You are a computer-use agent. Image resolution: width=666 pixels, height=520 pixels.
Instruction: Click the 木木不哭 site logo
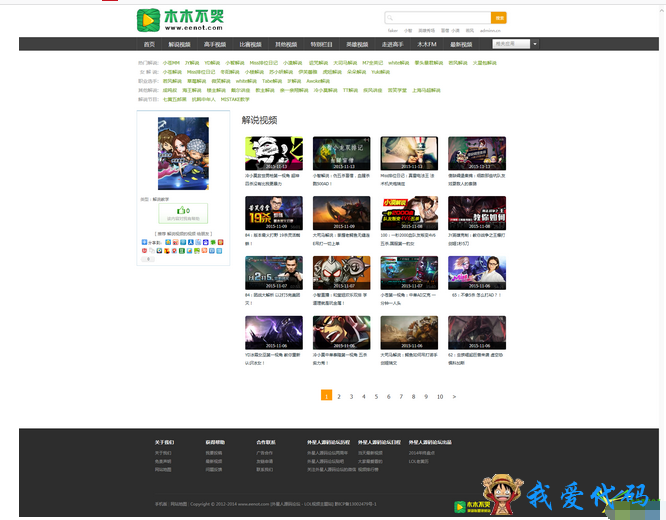click(180, 20)
